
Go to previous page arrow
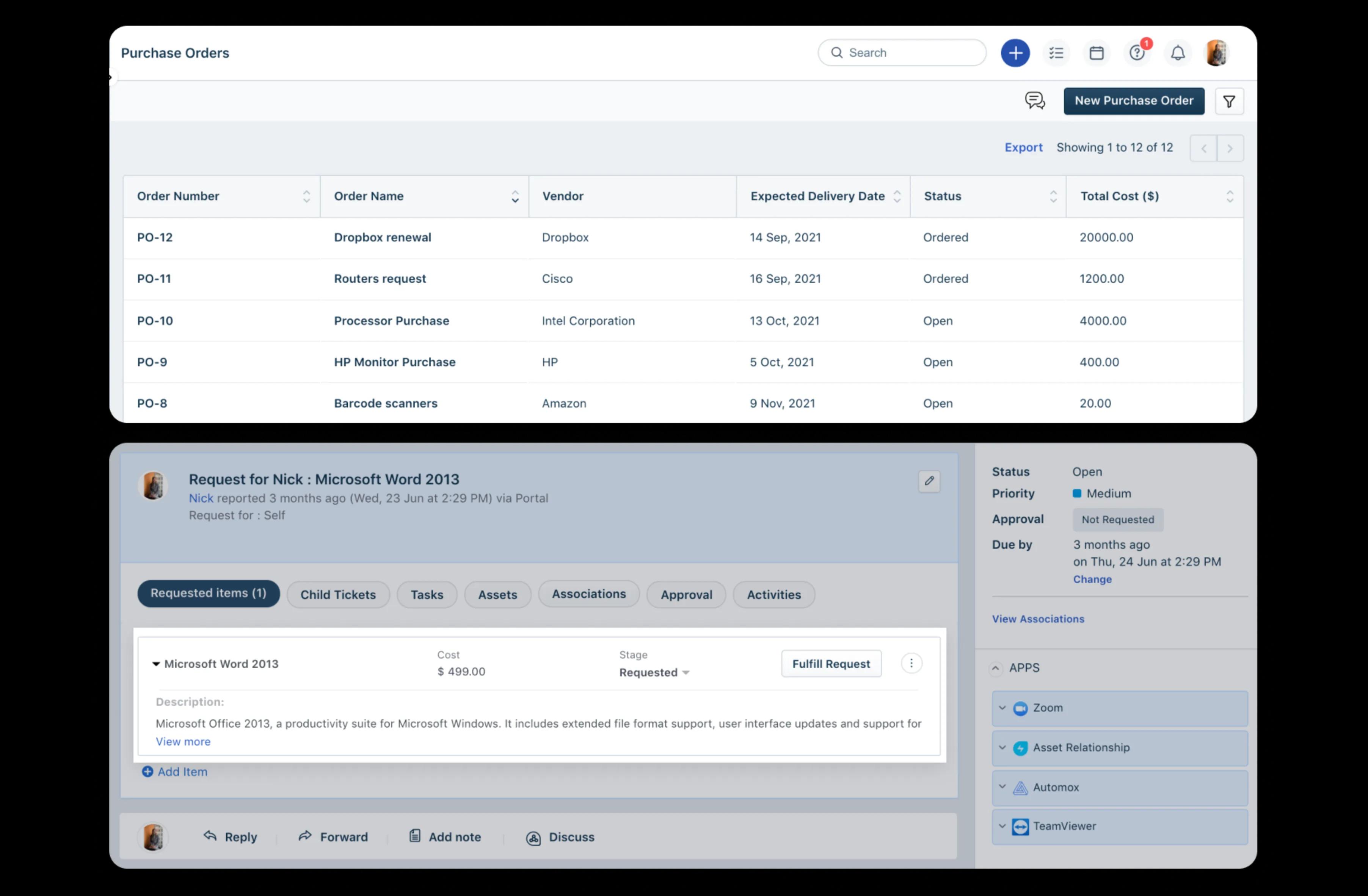click(x=1203, y=148)
